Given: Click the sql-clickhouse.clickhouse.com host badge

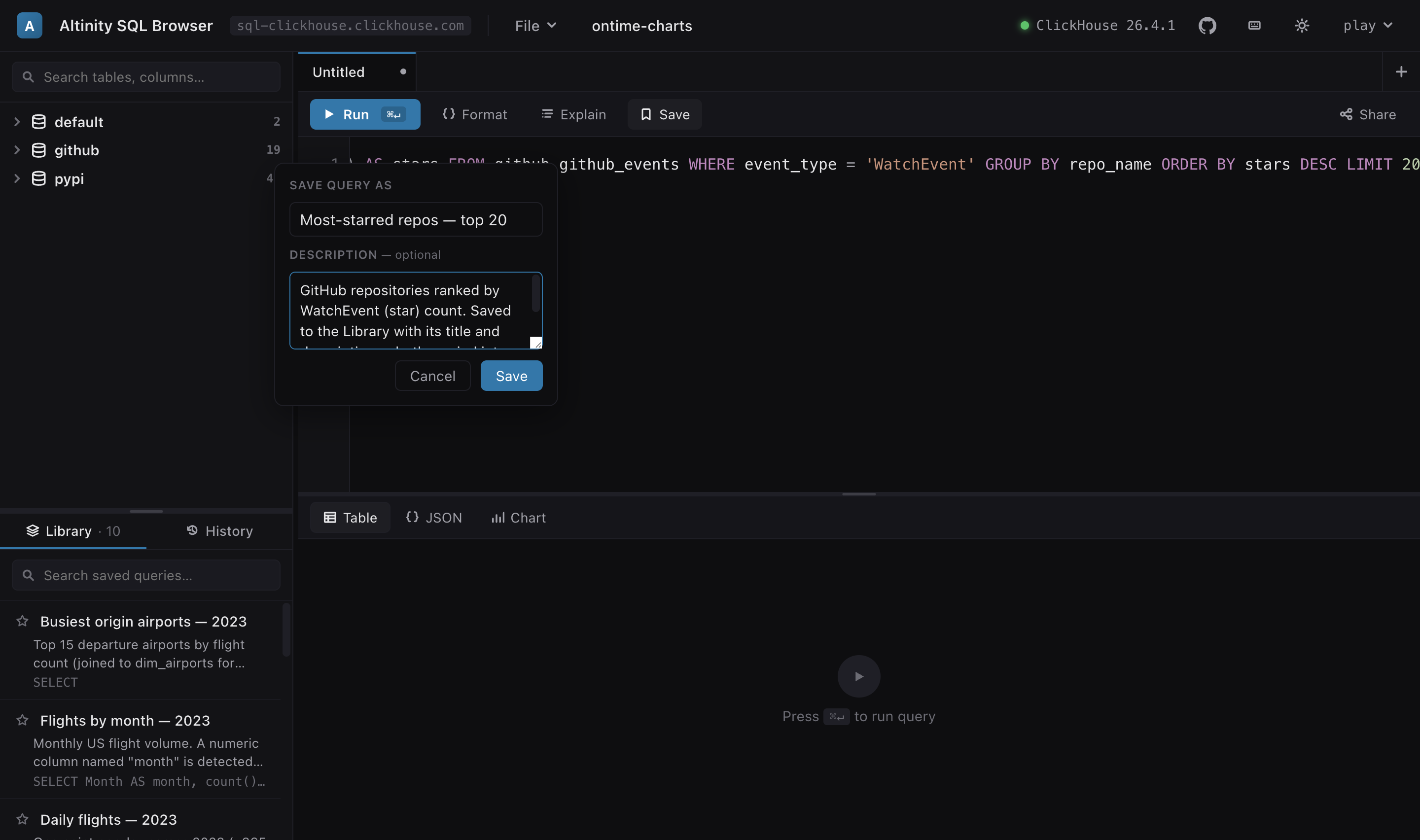Looking at the screenshot, I should coord(351,26).
